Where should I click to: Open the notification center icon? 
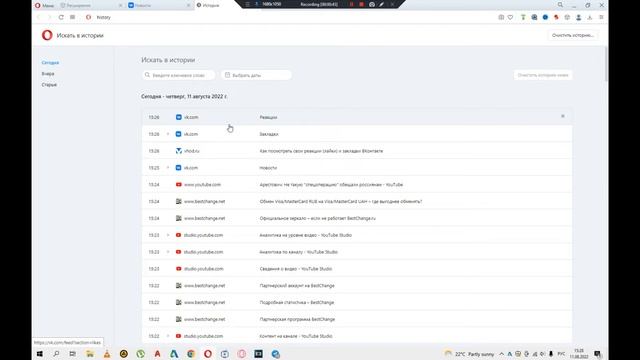tap(598, 354)
